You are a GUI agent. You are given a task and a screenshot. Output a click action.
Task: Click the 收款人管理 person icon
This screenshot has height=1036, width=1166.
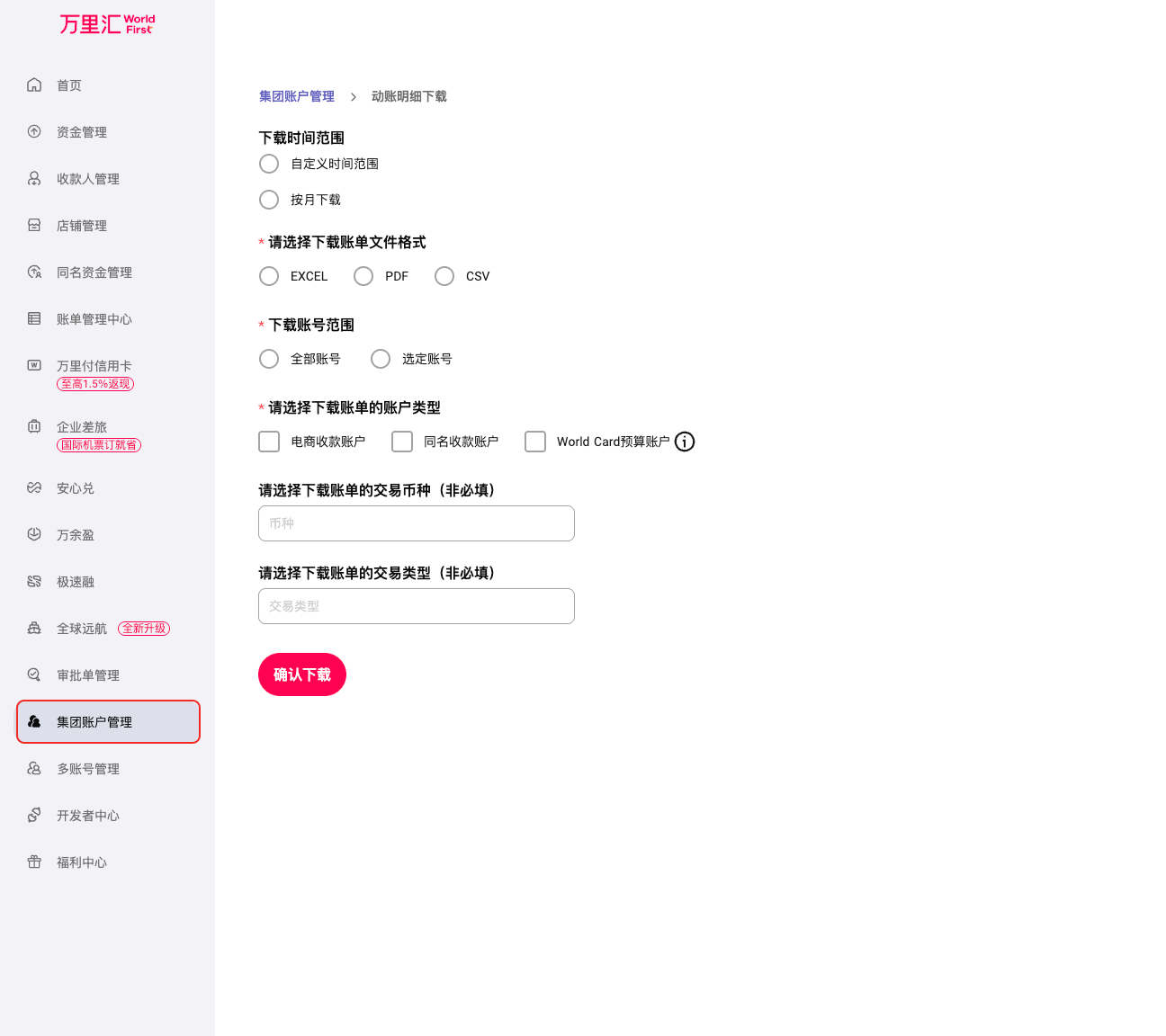(34, 178)
